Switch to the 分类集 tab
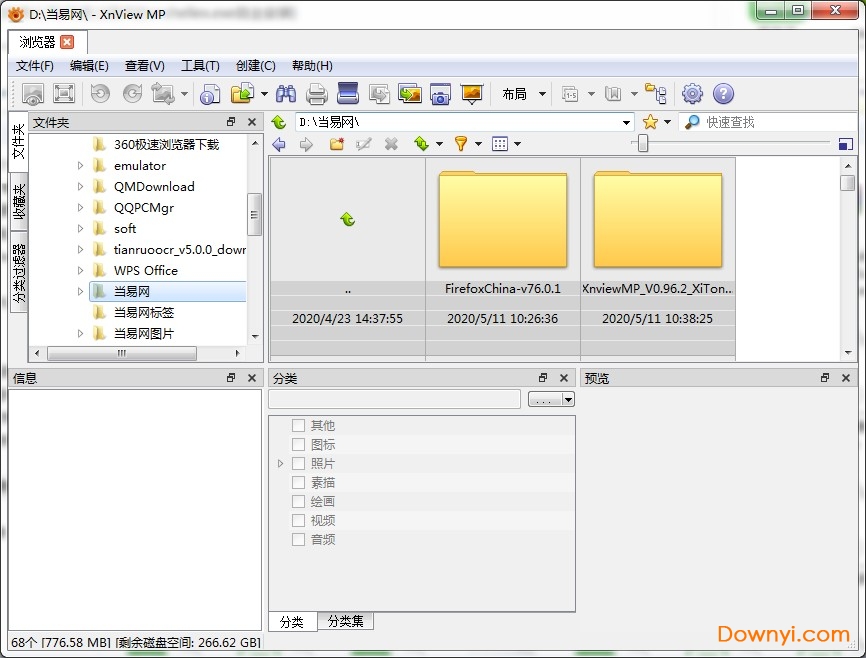Image resolution: width=866 pixels, height=658 pixels. (345, 621)
